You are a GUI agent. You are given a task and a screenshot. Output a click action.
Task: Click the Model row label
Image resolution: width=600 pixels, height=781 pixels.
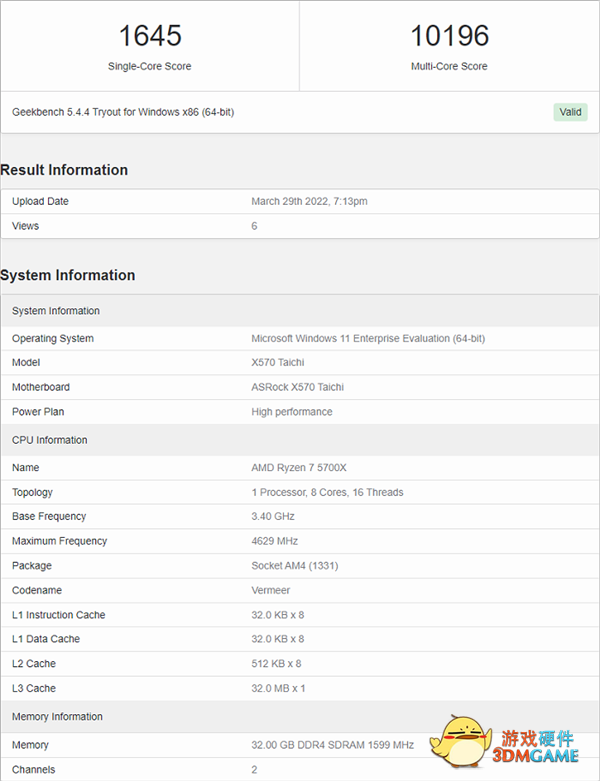(26, 363)
